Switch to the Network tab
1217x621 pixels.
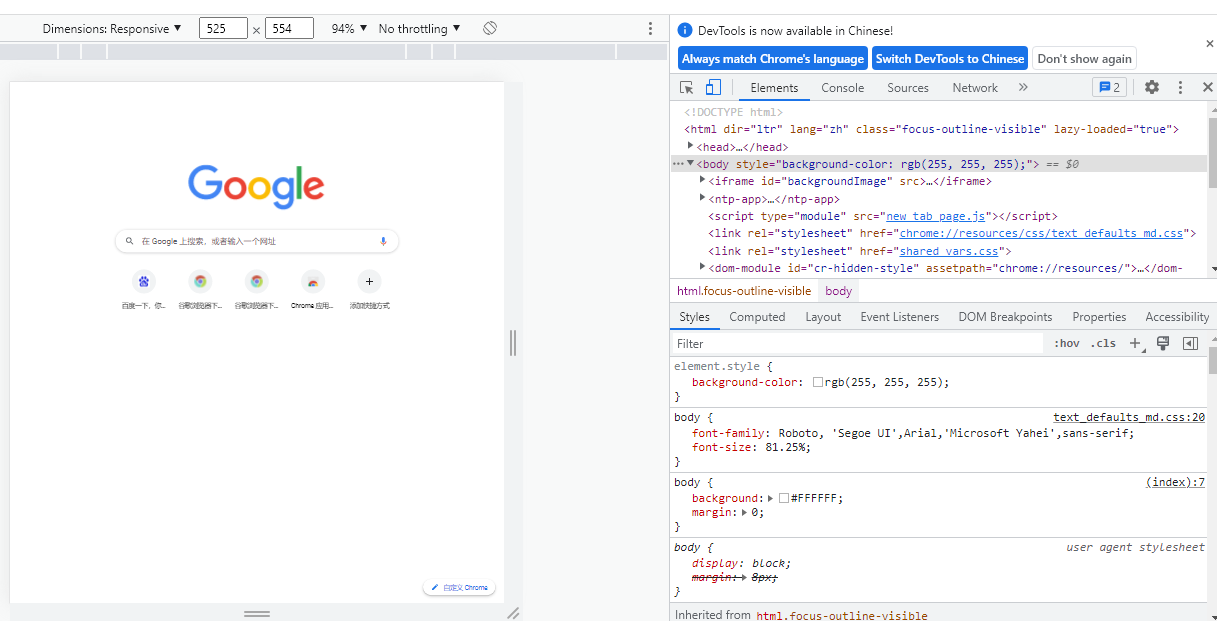975,88
